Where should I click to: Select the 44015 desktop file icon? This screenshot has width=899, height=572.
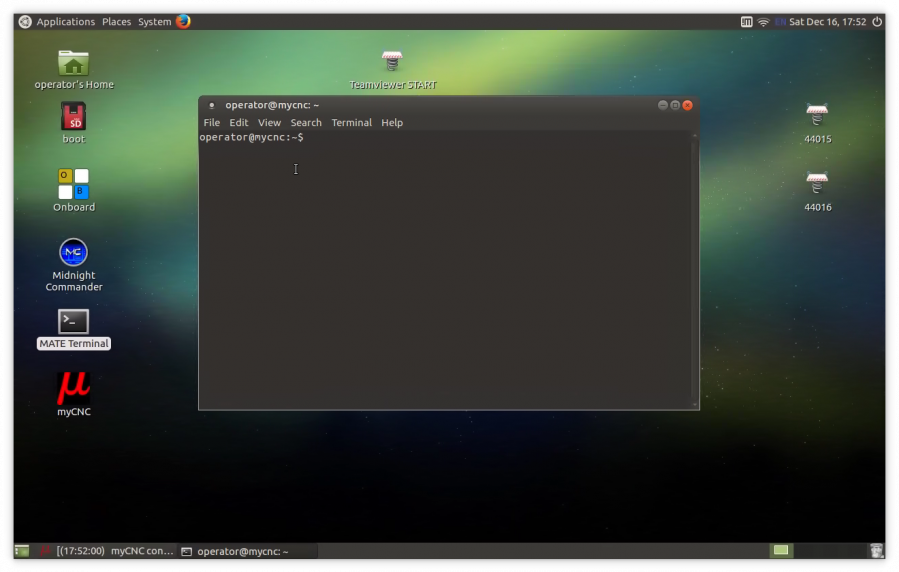coord(817,116)
